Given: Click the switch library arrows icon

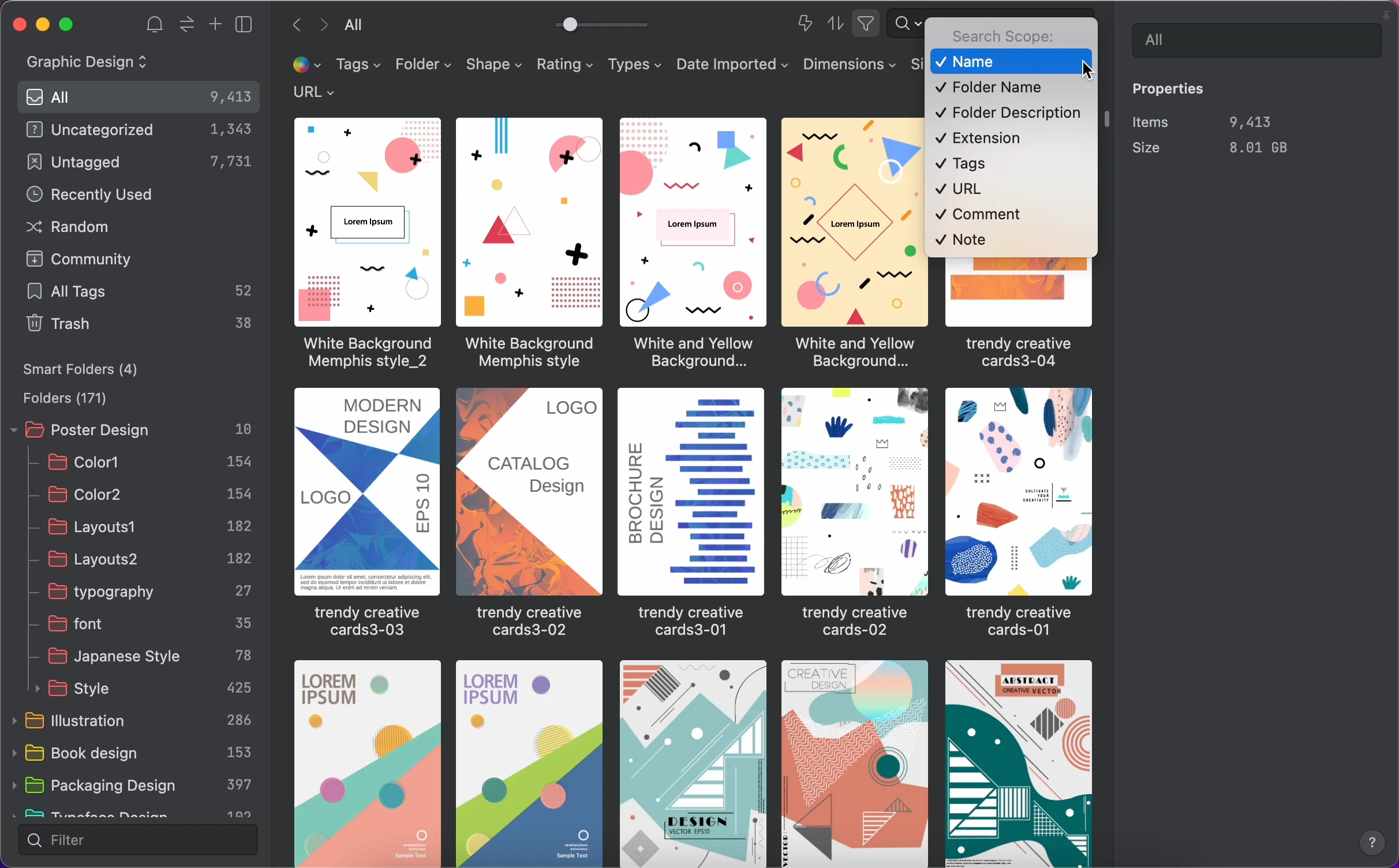Looking at the screenshot, I should coord(186,25).
